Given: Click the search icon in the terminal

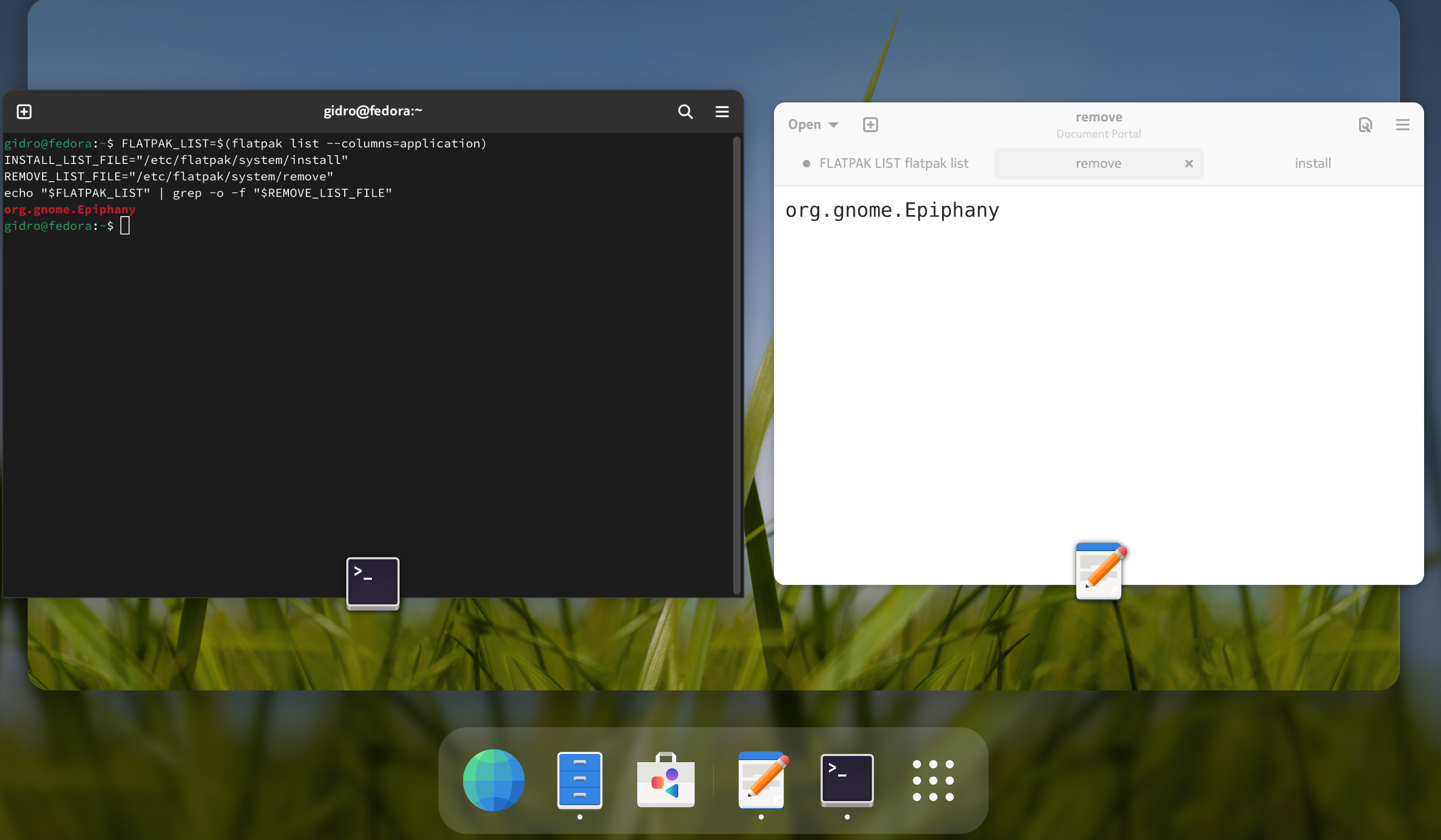Looking at the screenshot, I should (x=684, y=111).
